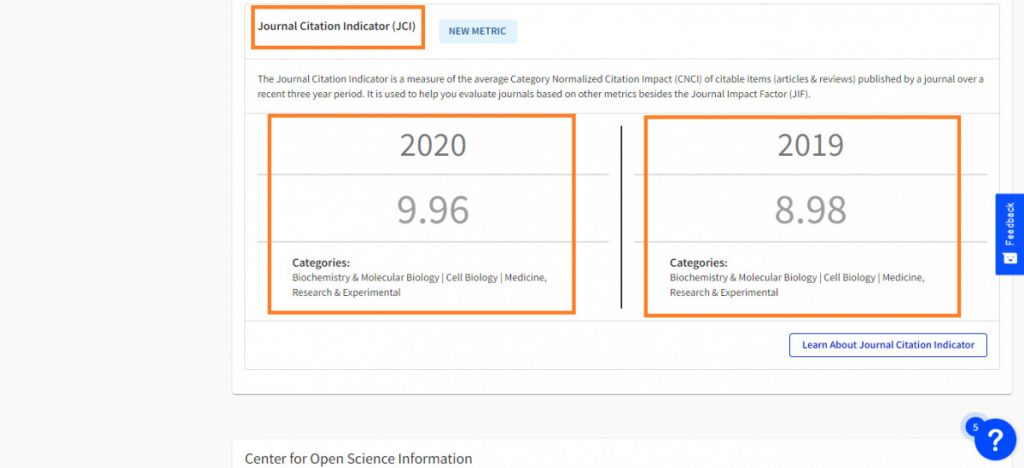Click the Categories label under 2020
This screenshot has width=1024, height=468.
point(321,263)
